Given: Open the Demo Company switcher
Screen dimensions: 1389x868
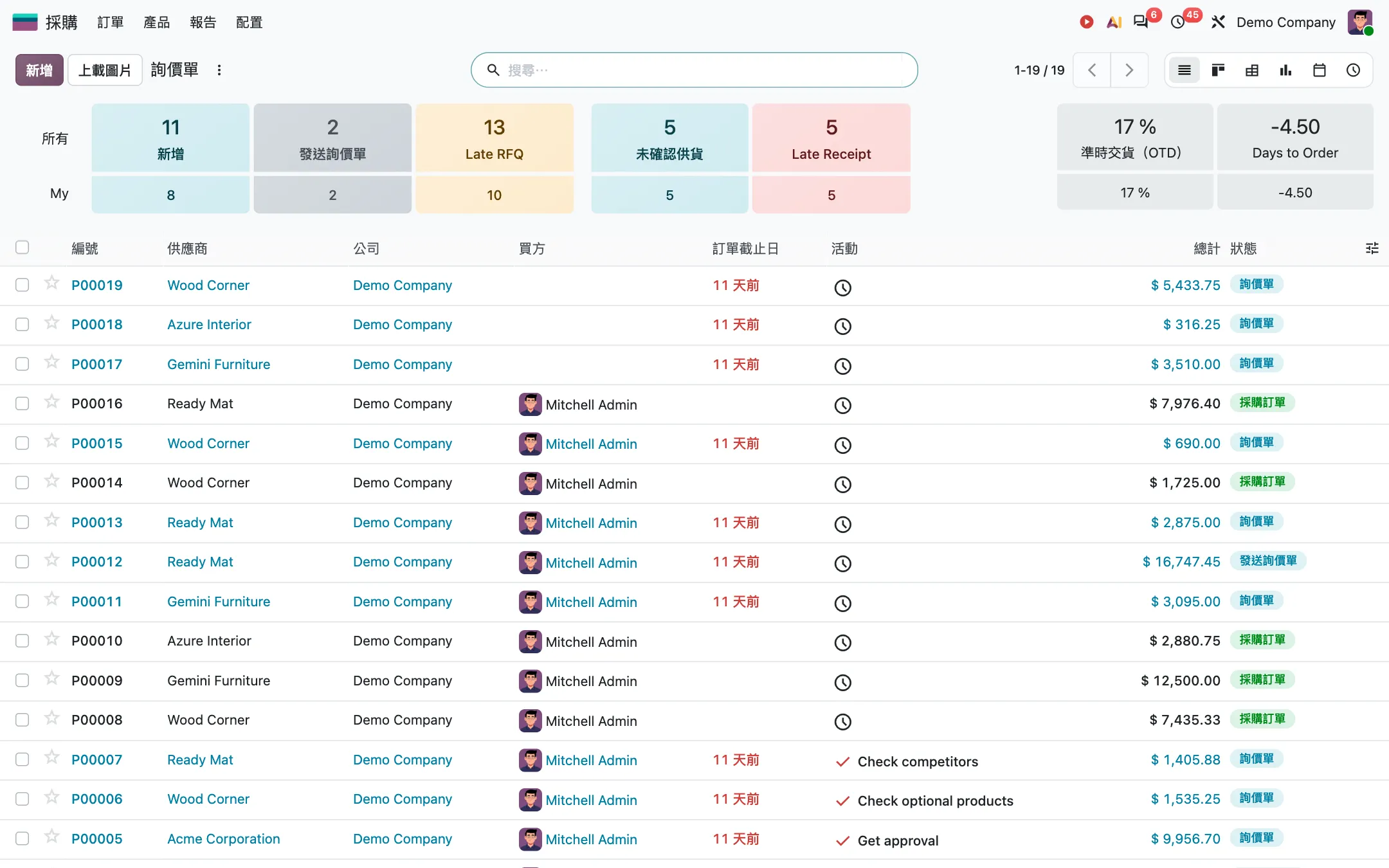Looking at the screenshot, I should tap(1285, 22).
